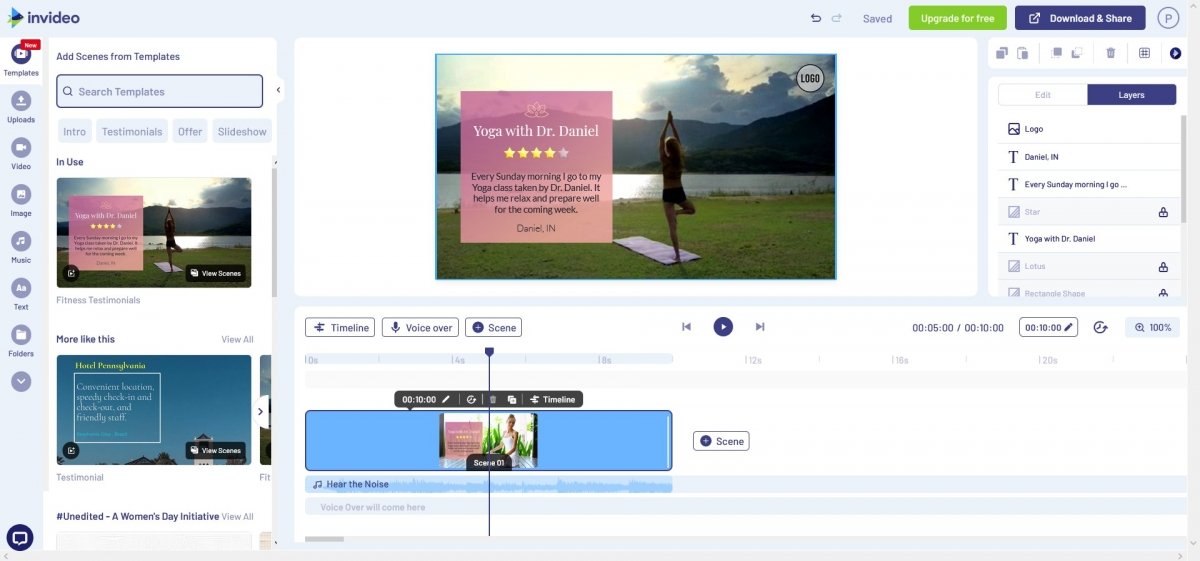Click the 100% zoom control

(1152, 327)
